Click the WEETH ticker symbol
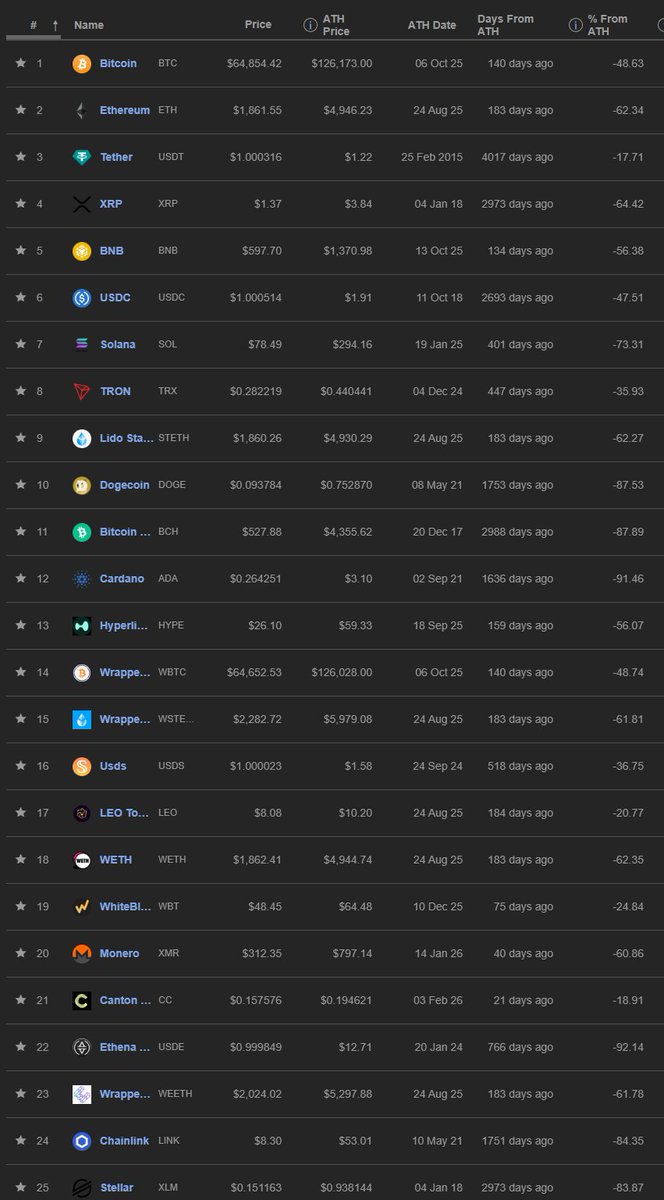This screenshot has width=664, height=1200. pyautogui.click(x=175, y=1094)
